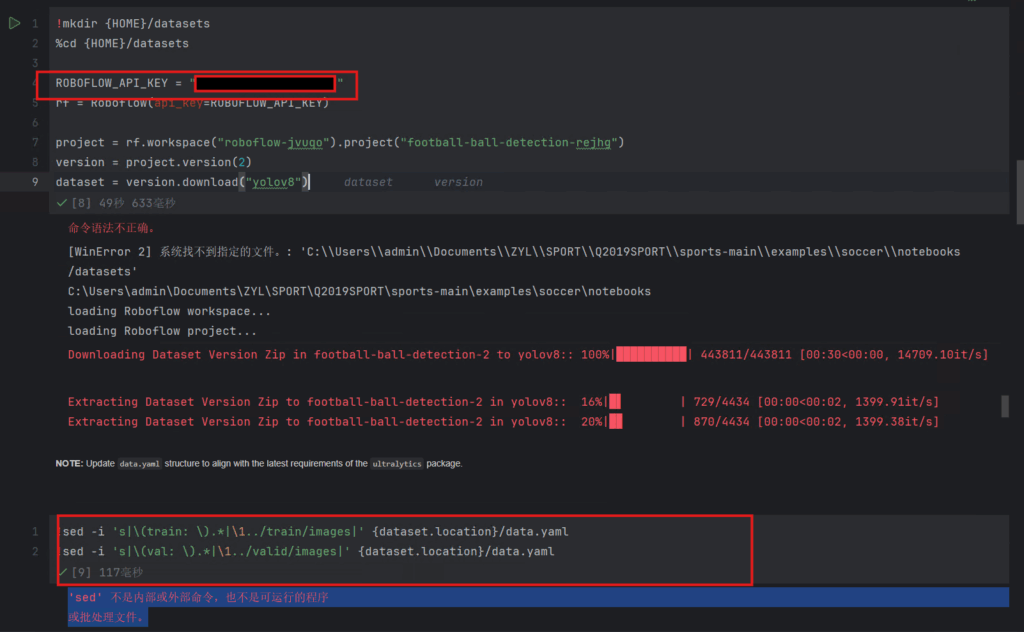Run the first cell with green play icon
1024x632 pixels.
click(14, 23)
